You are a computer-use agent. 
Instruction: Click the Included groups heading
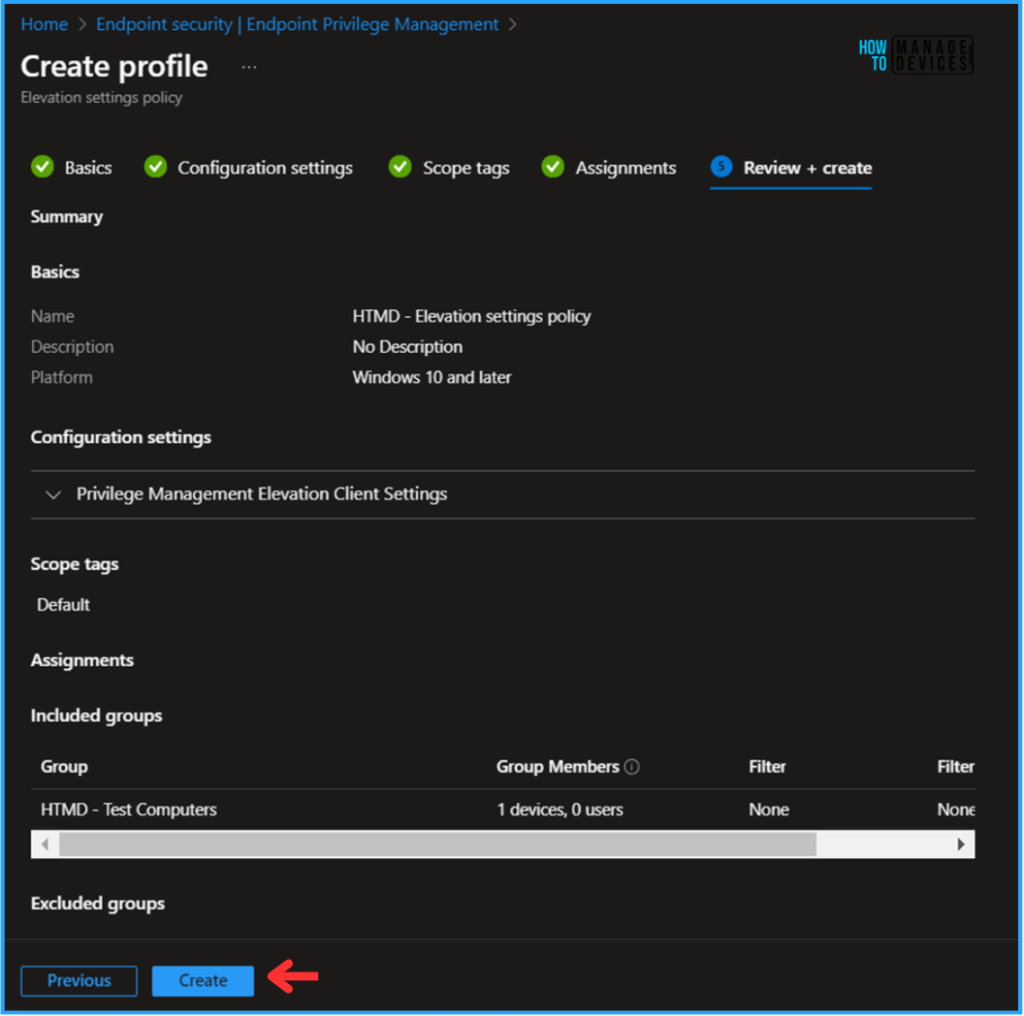(x=96, y=716)
